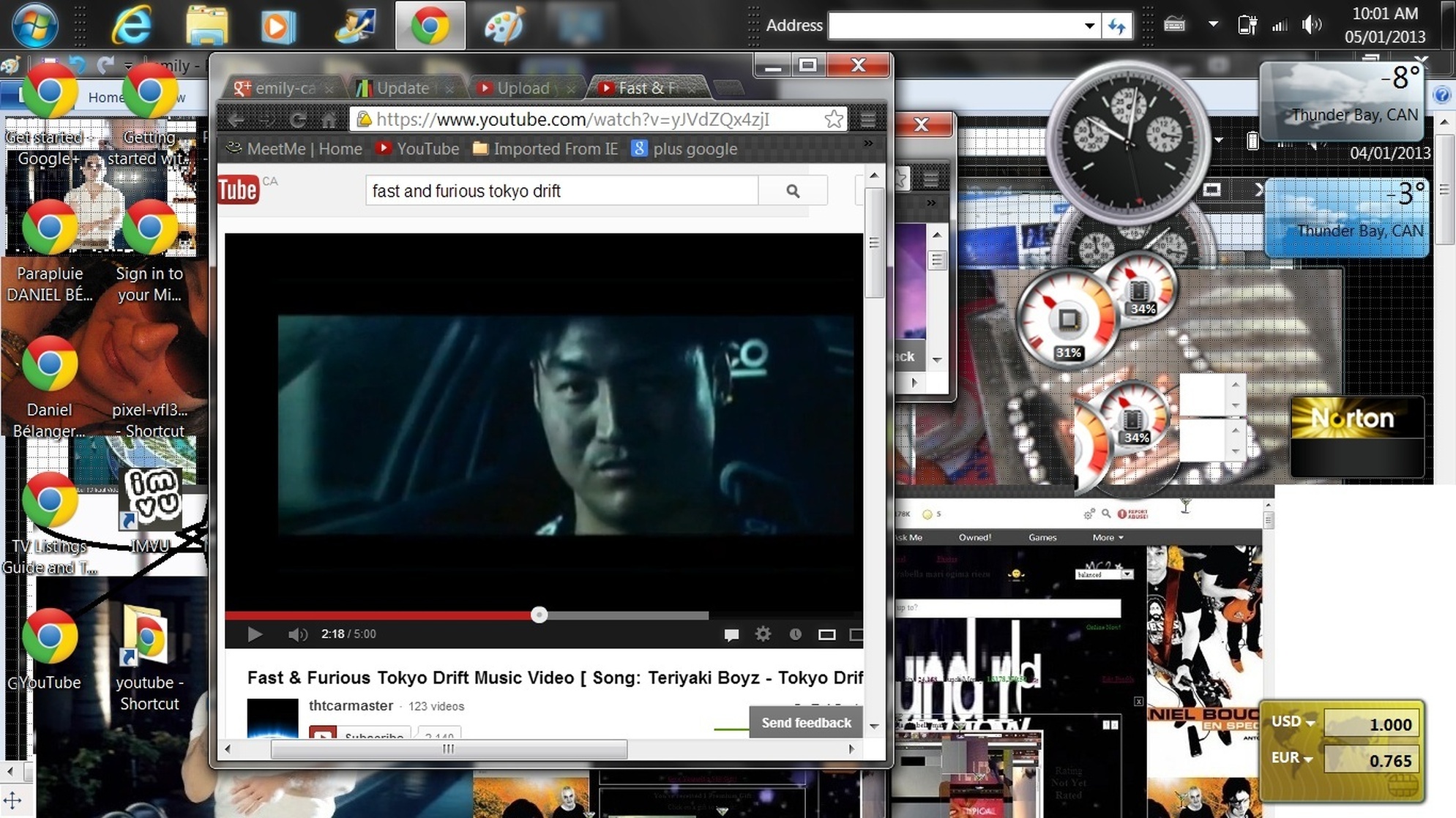Open the MeetMe | Home bookmark
The width and height of the screenshot is (1456, 818).
(294, 149)
